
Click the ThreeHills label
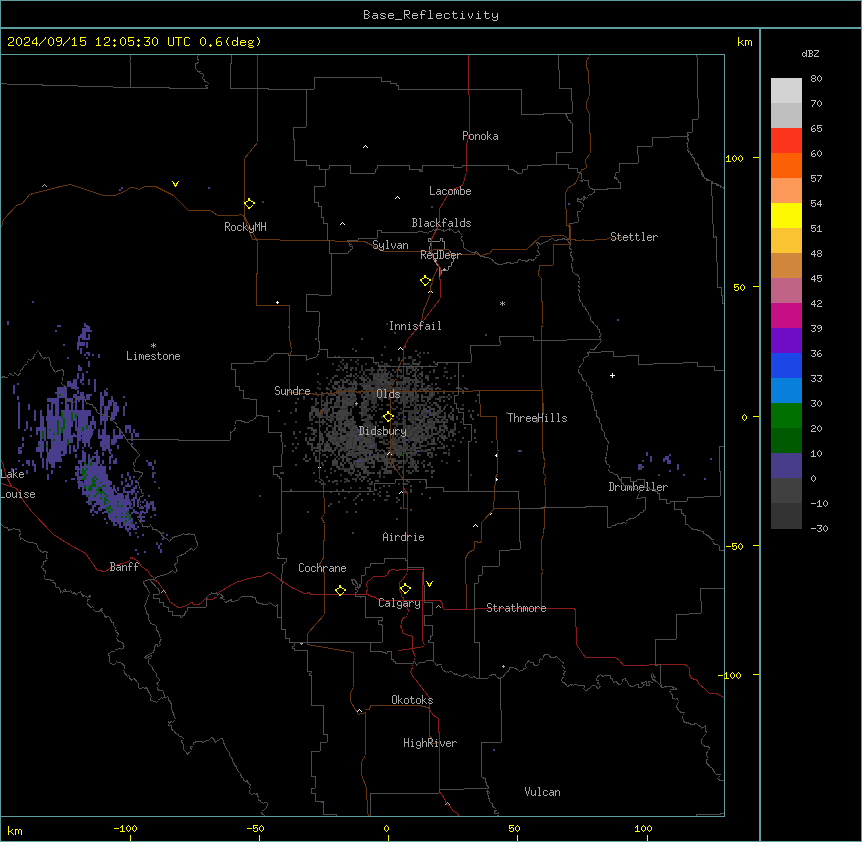point(537,418)
